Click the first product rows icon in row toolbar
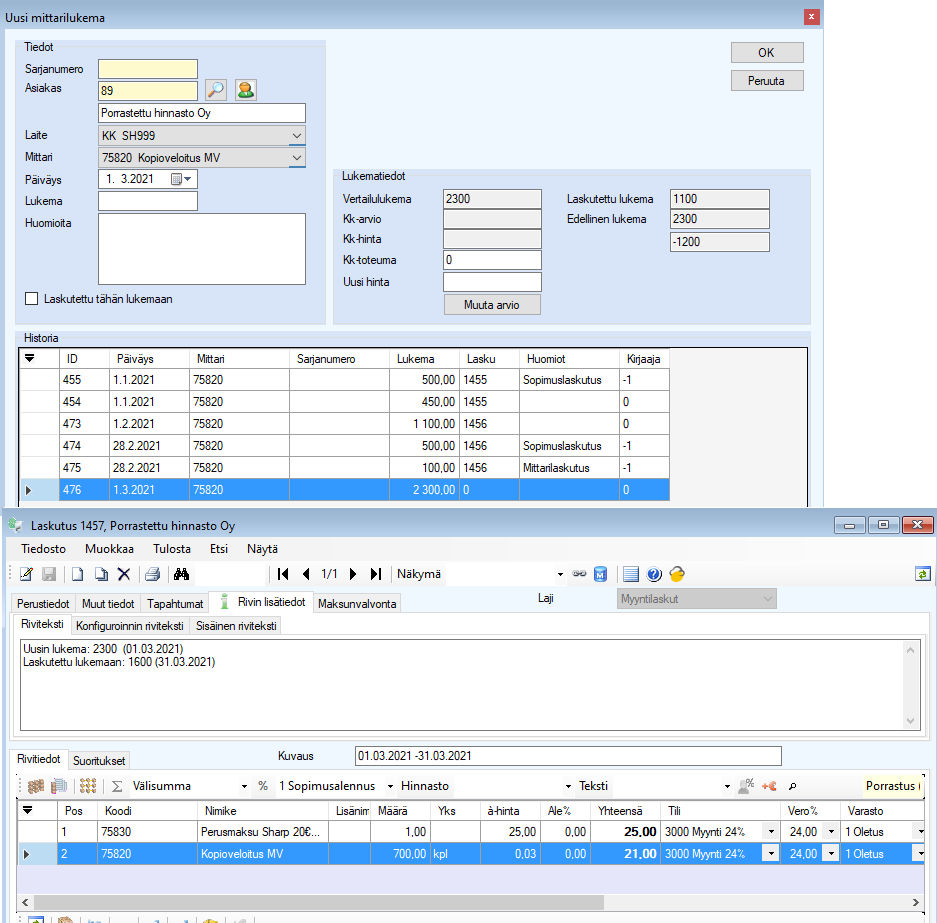This screenshot has height=923, width=937. coord(36,786)
